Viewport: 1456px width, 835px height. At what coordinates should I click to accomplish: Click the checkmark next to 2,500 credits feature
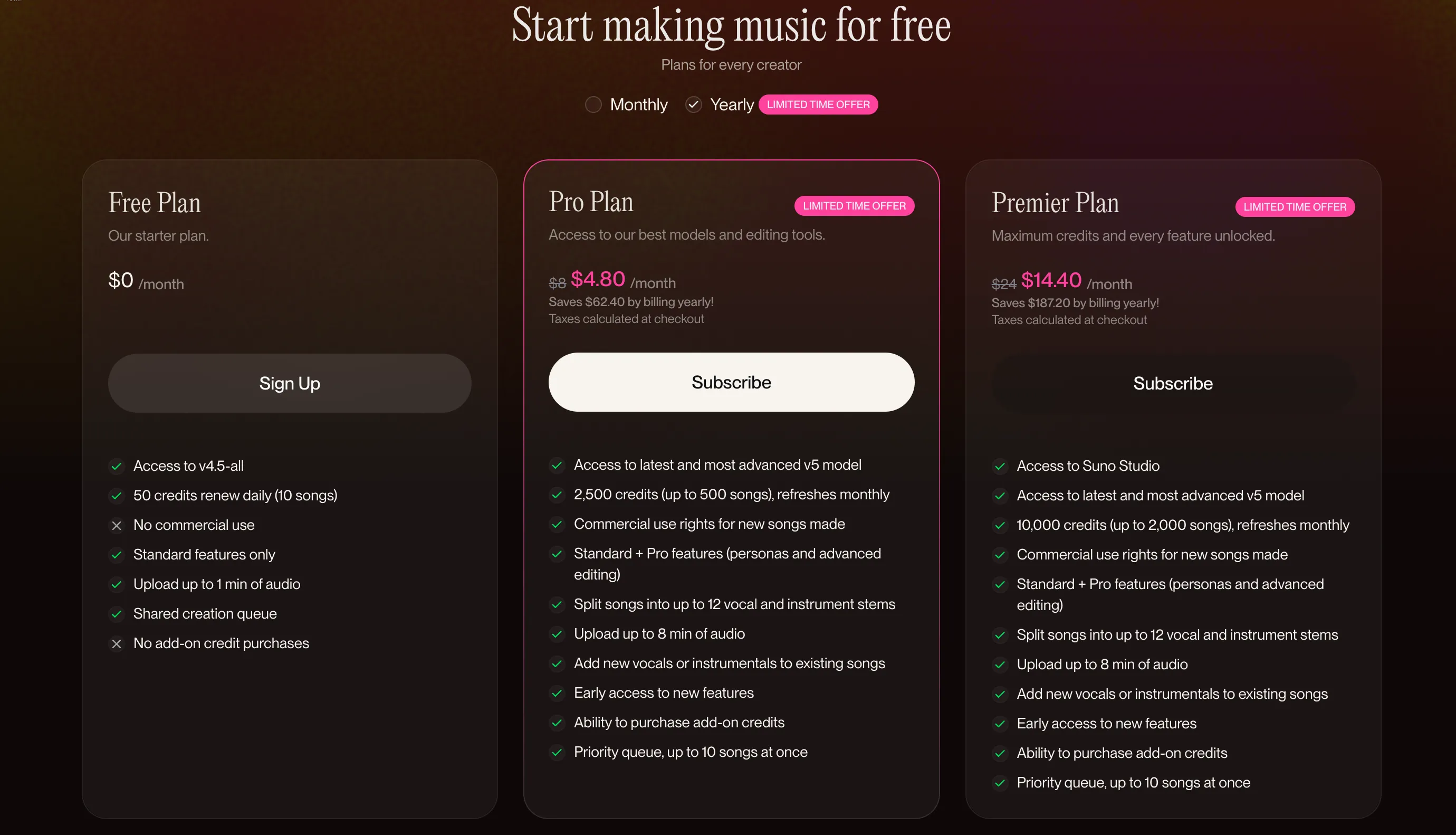(557, 495)
